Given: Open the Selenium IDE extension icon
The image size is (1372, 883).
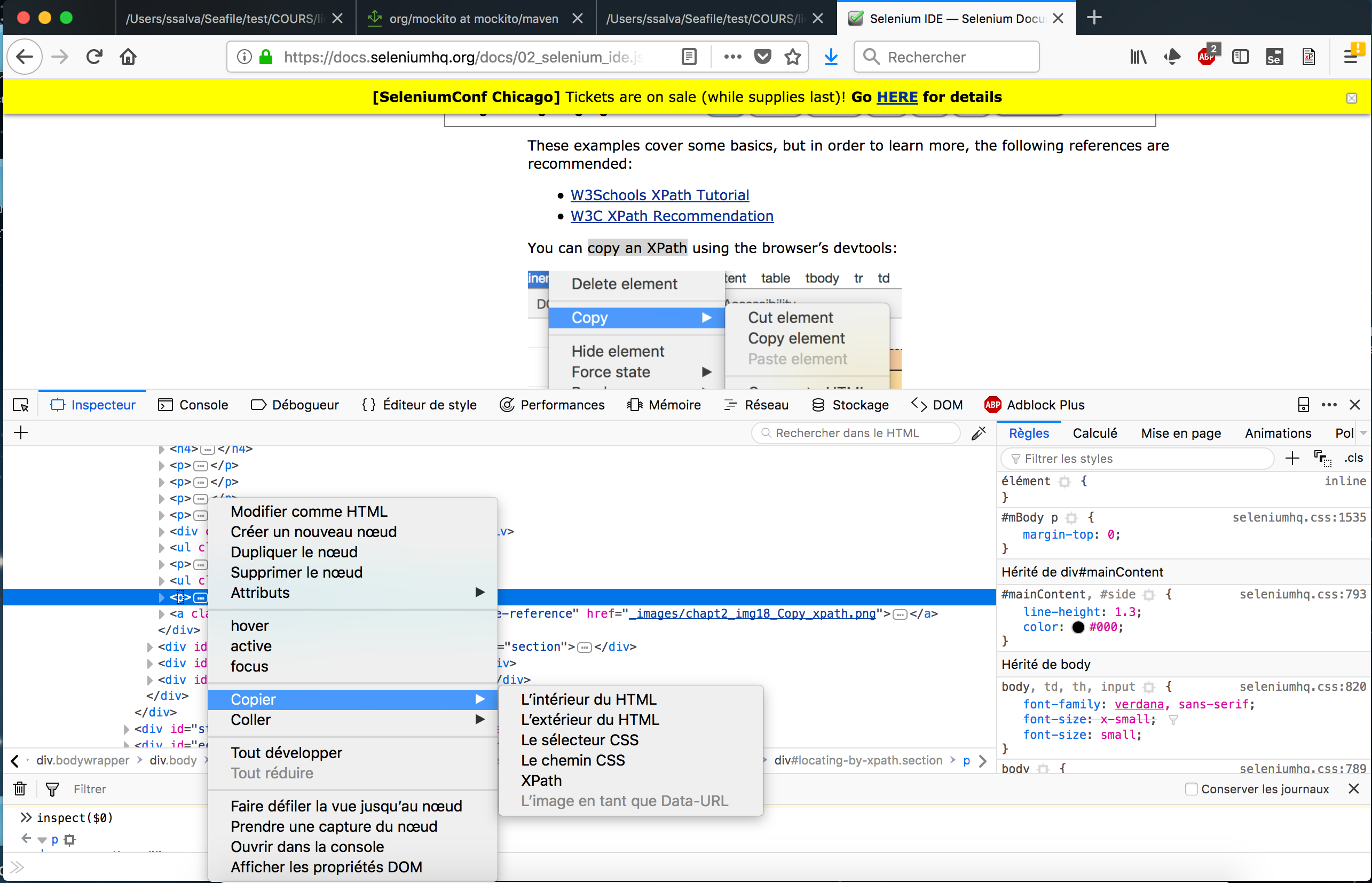Looking at the screenshot, I should click(1274, 56).
